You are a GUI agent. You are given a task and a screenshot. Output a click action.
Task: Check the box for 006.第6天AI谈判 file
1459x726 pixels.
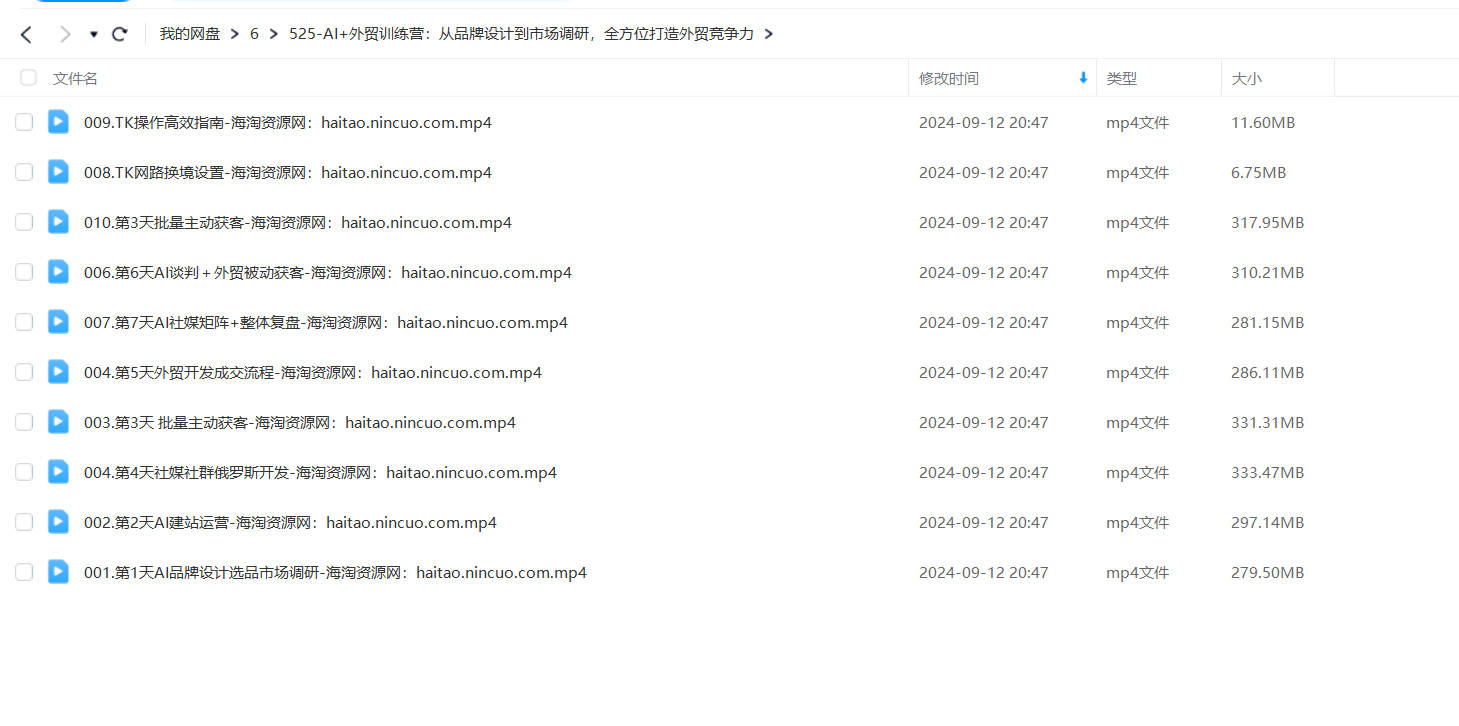click(24, 272)
